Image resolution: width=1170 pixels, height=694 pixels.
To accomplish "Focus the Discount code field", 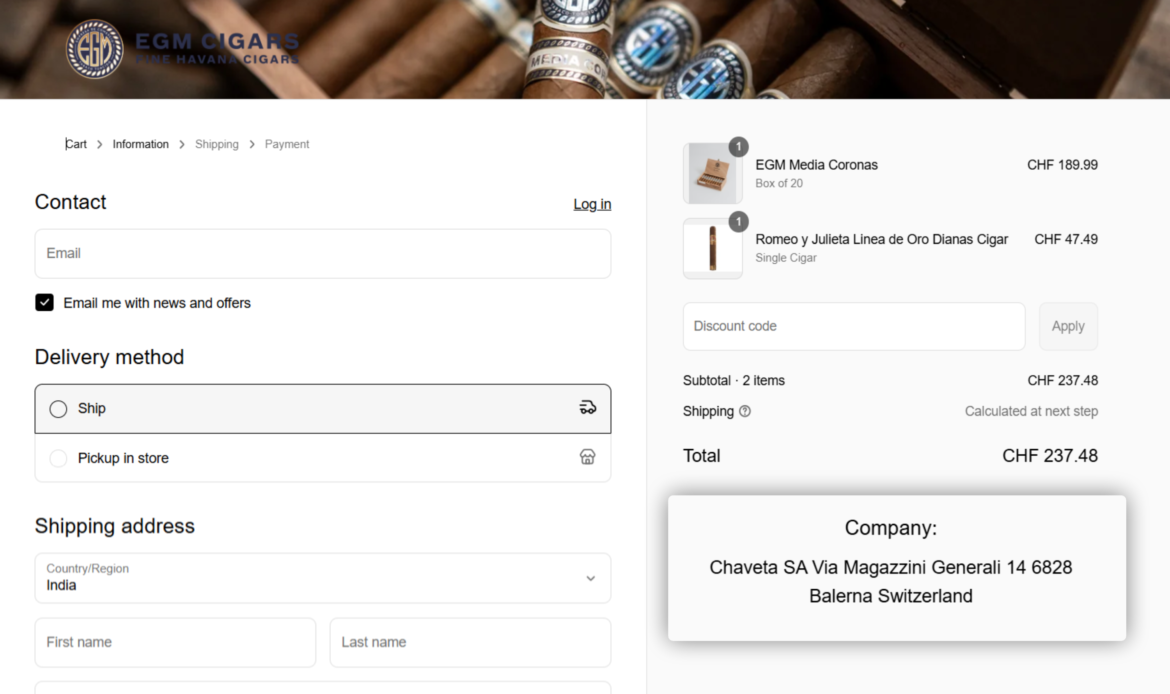I will pyautogui.click(x=854, y=326).
